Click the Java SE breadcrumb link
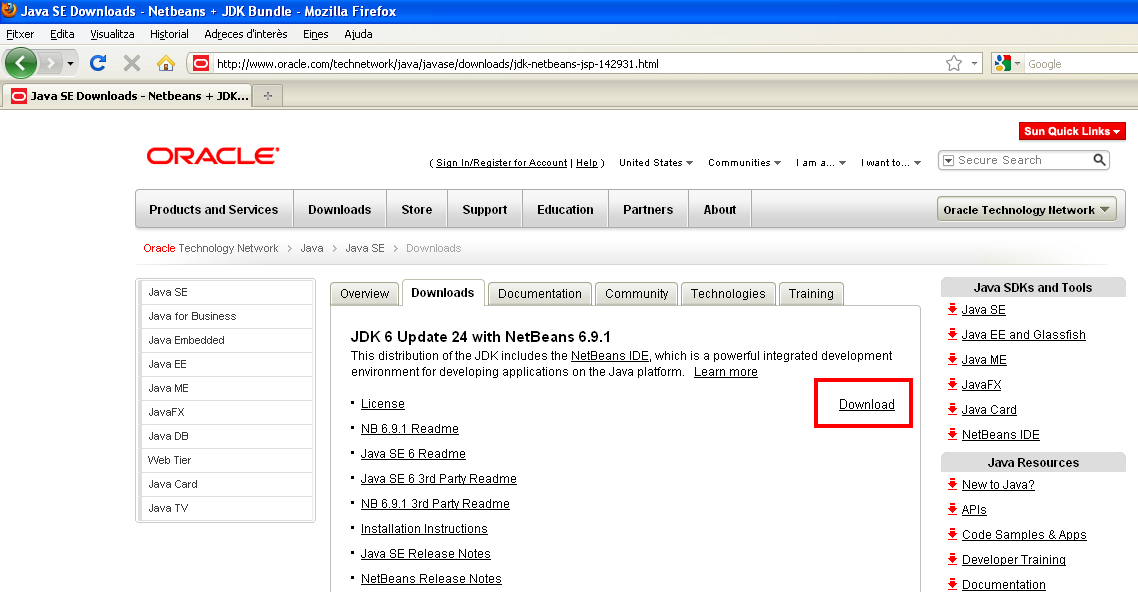 pos(365,248)
